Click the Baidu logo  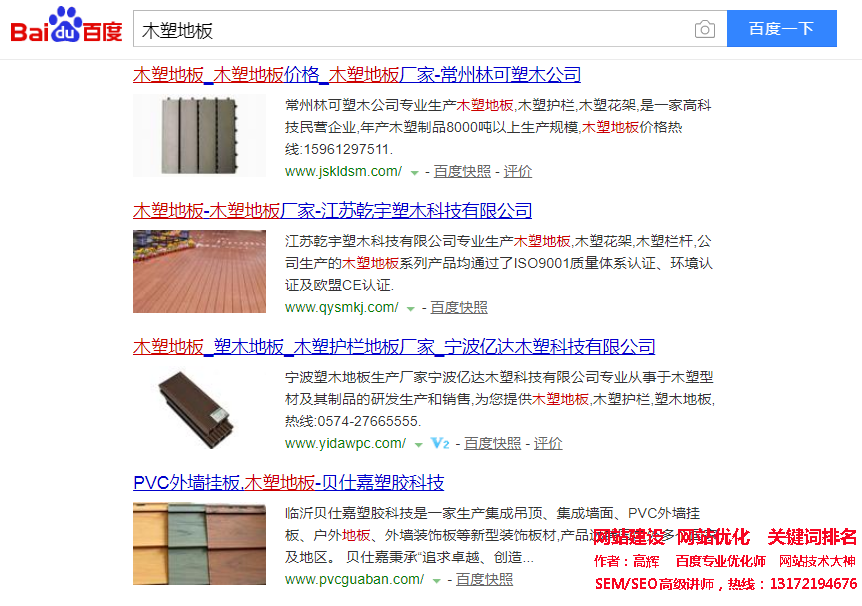[67, 25]
